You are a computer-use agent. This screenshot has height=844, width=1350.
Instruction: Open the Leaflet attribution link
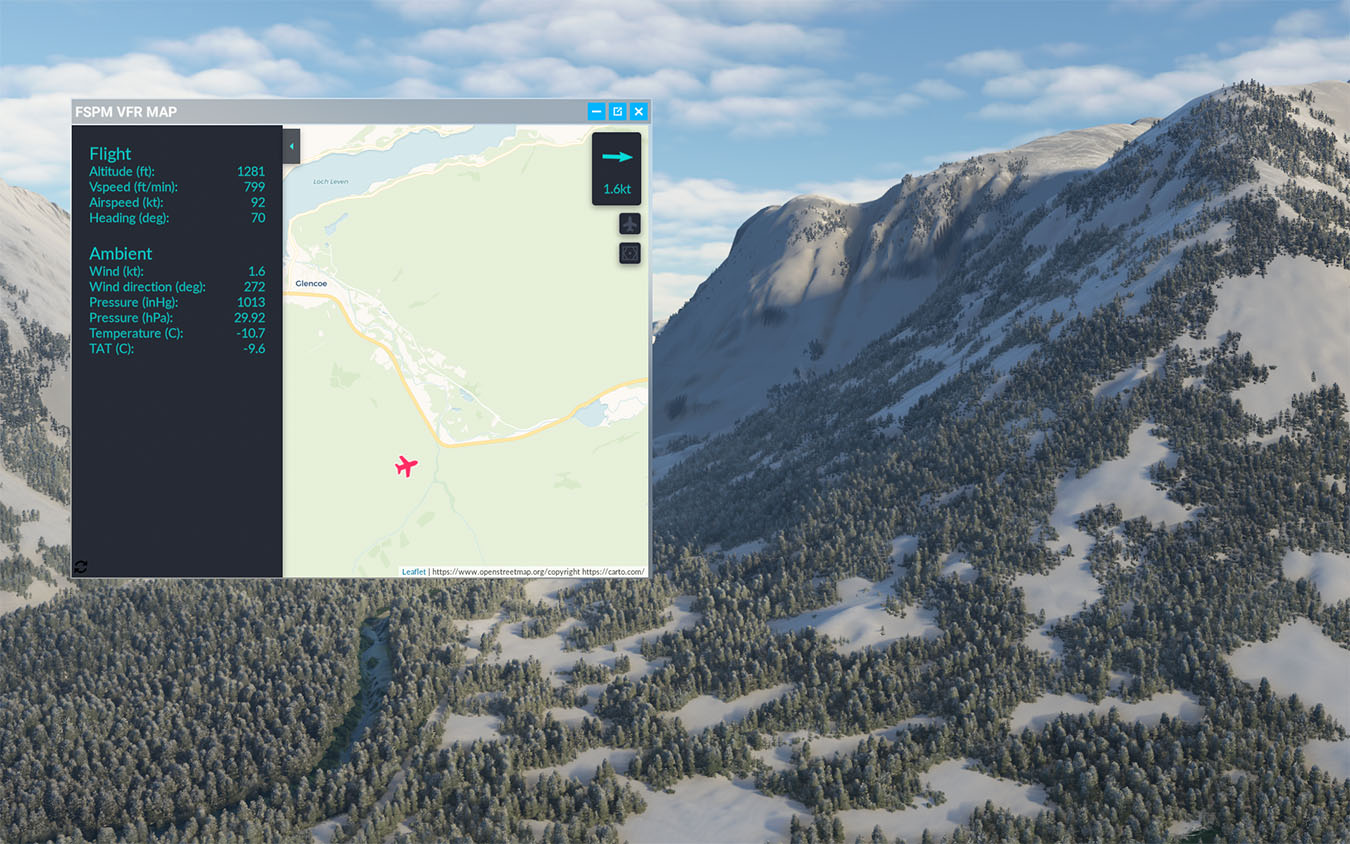(414, 572)
